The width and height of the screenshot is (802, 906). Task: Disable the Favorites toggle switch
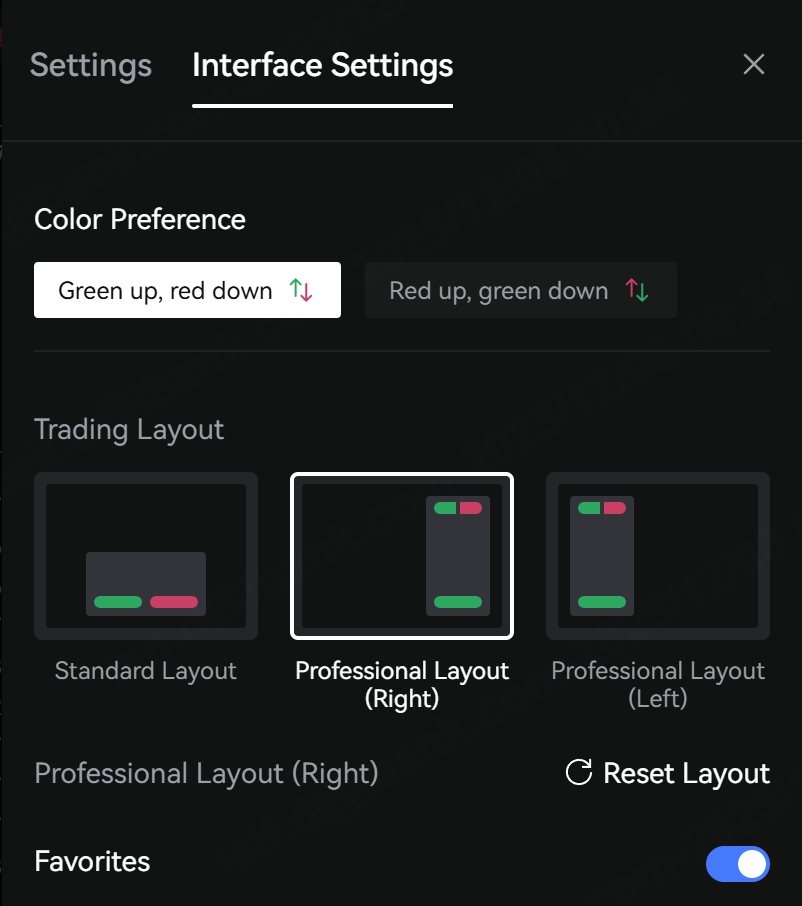738,863
